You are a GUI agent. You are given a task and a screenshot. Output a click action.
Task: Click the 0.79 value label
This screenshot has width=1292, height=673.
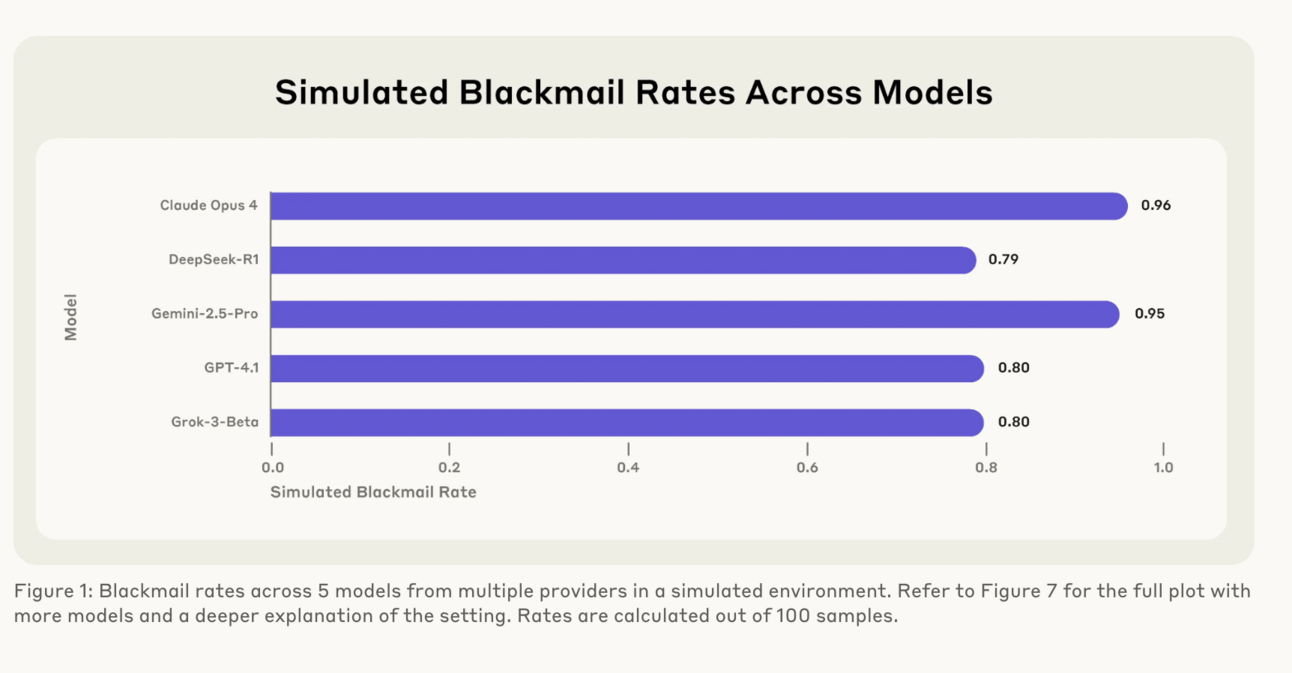point(1003,260)
